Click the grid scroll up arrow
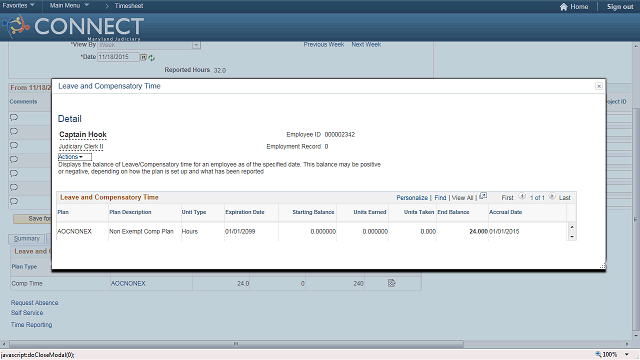This screenshot has height=360, width=640. coord(572,227)
